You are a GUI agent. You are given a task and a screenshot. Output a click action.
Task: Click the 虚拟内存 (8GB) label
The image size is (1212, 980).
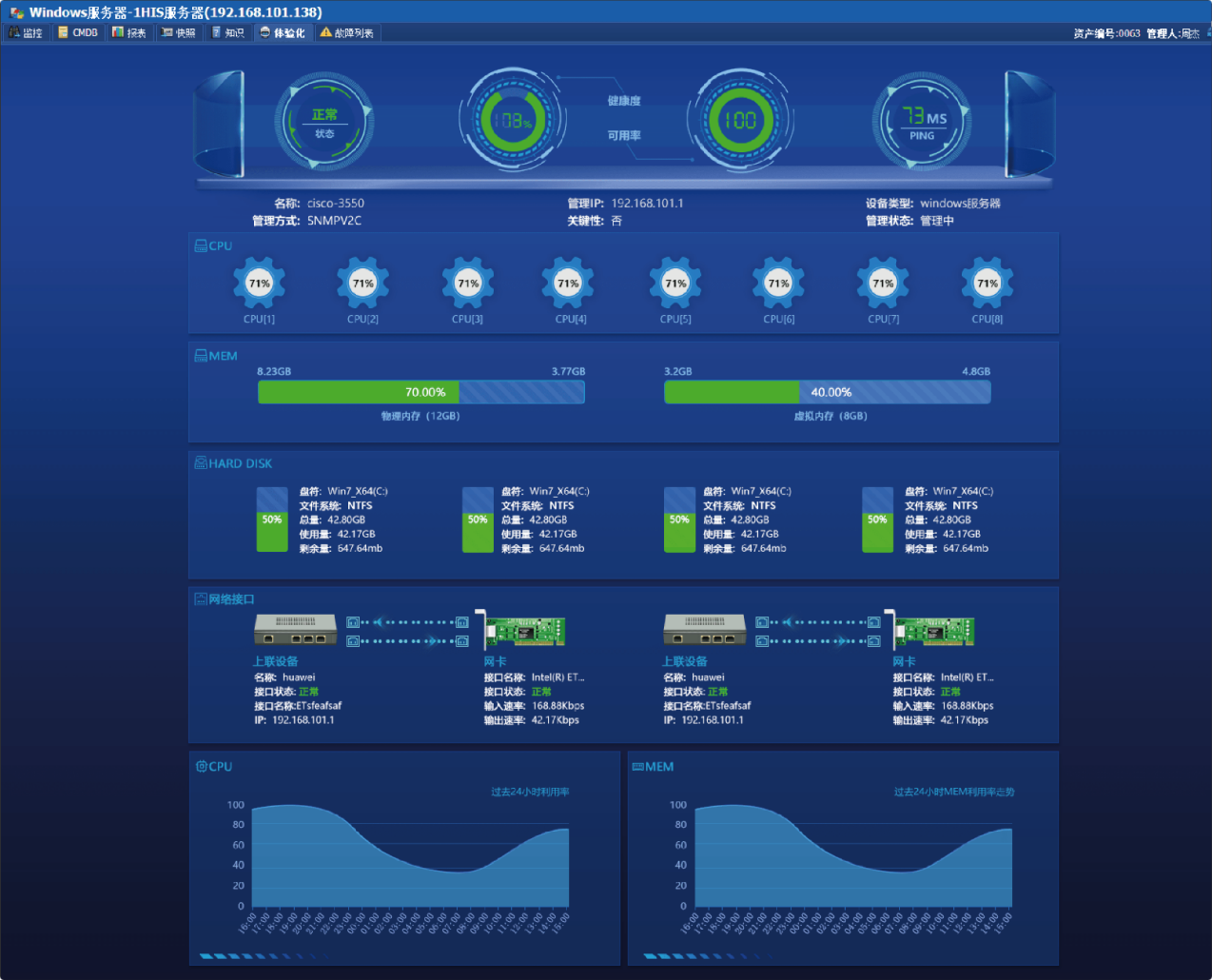click(x=831, y=416)
